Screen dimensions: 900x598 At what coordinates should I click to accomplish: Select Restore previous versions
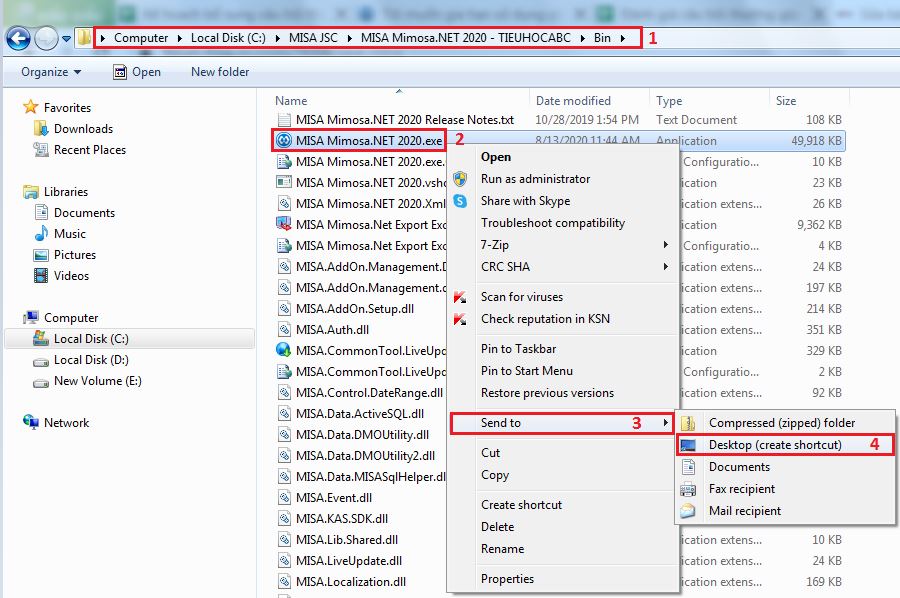(548, 393)
